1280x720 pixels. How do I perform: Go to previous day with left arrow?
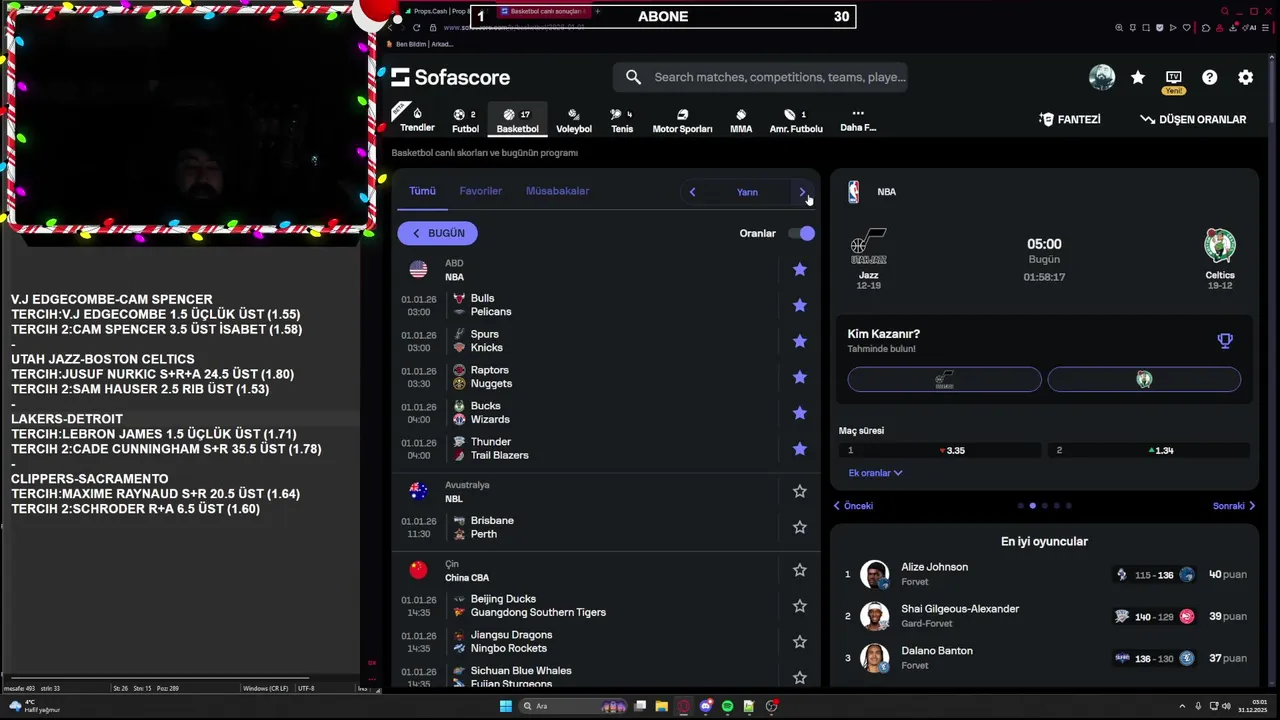coord(692,192)
